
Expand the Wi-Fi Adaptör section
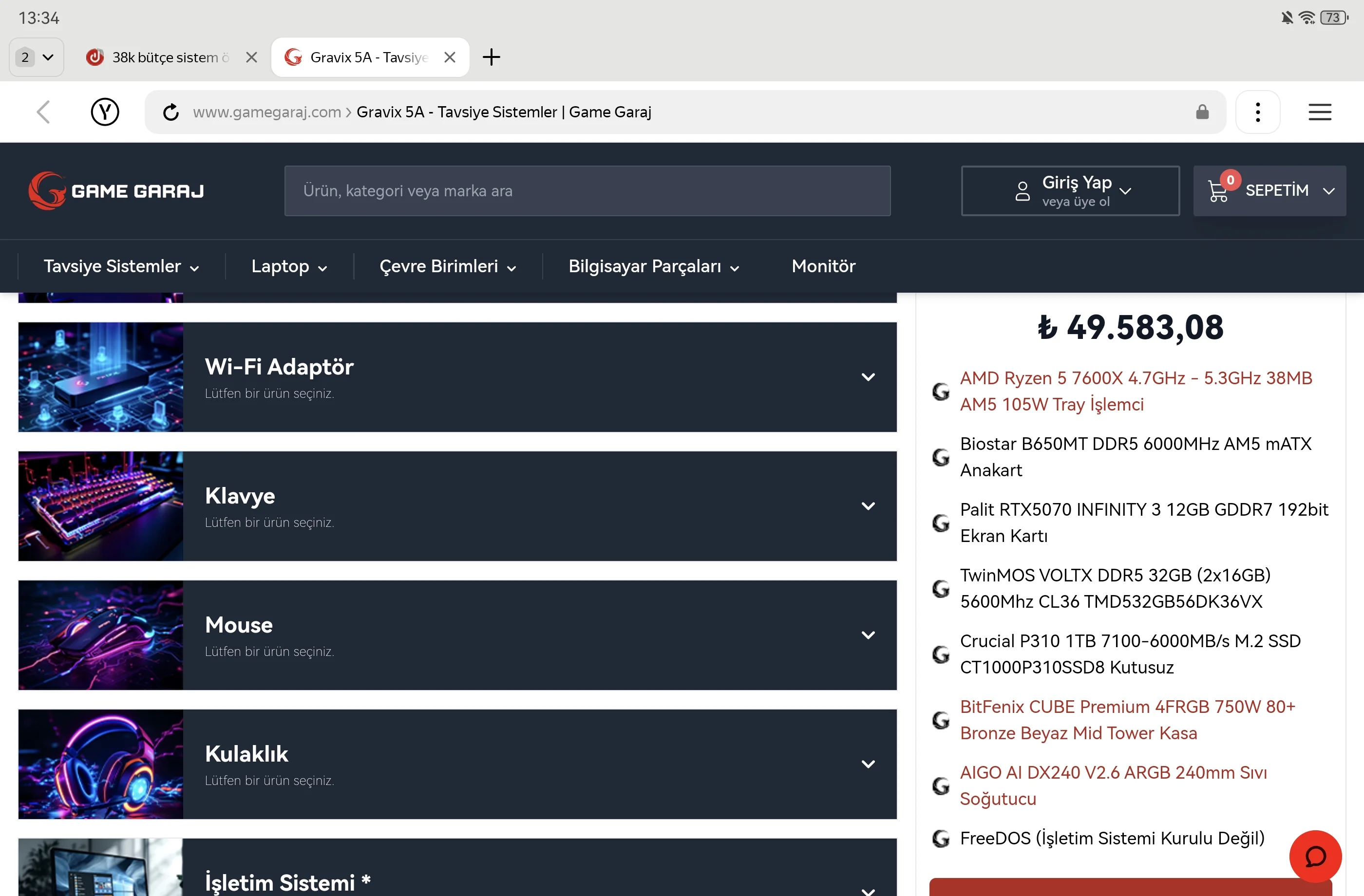(868, 377)
